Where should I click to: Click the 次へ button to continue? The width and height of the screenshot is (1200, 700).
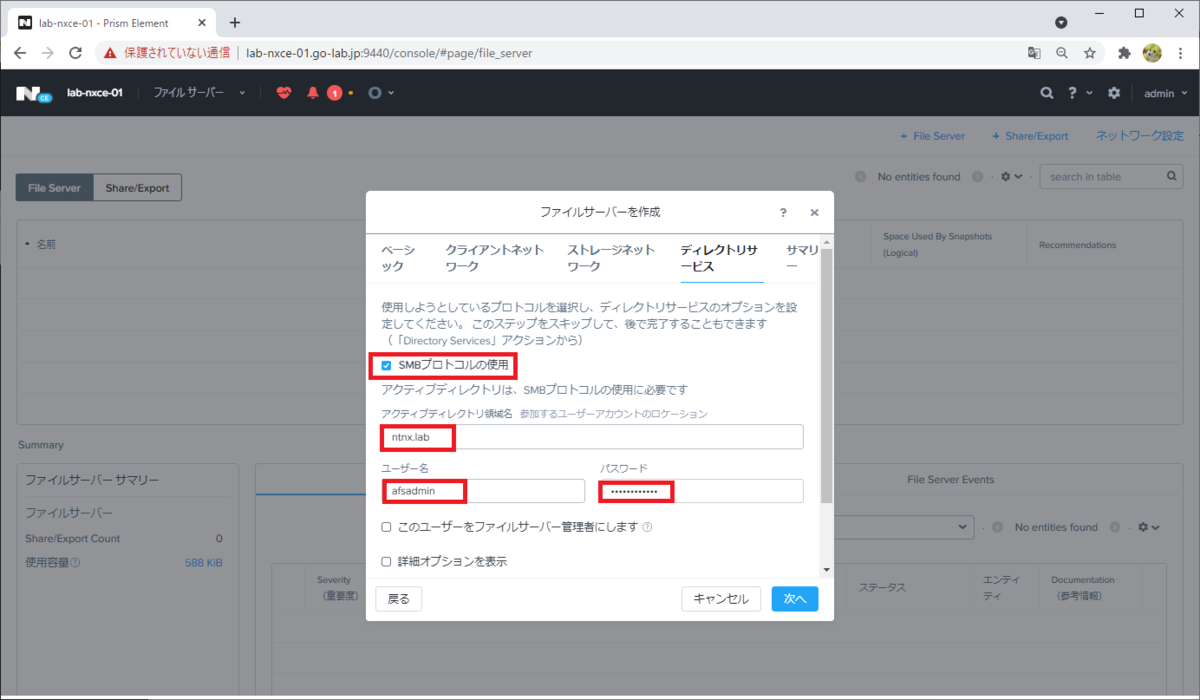coord(794,598)
